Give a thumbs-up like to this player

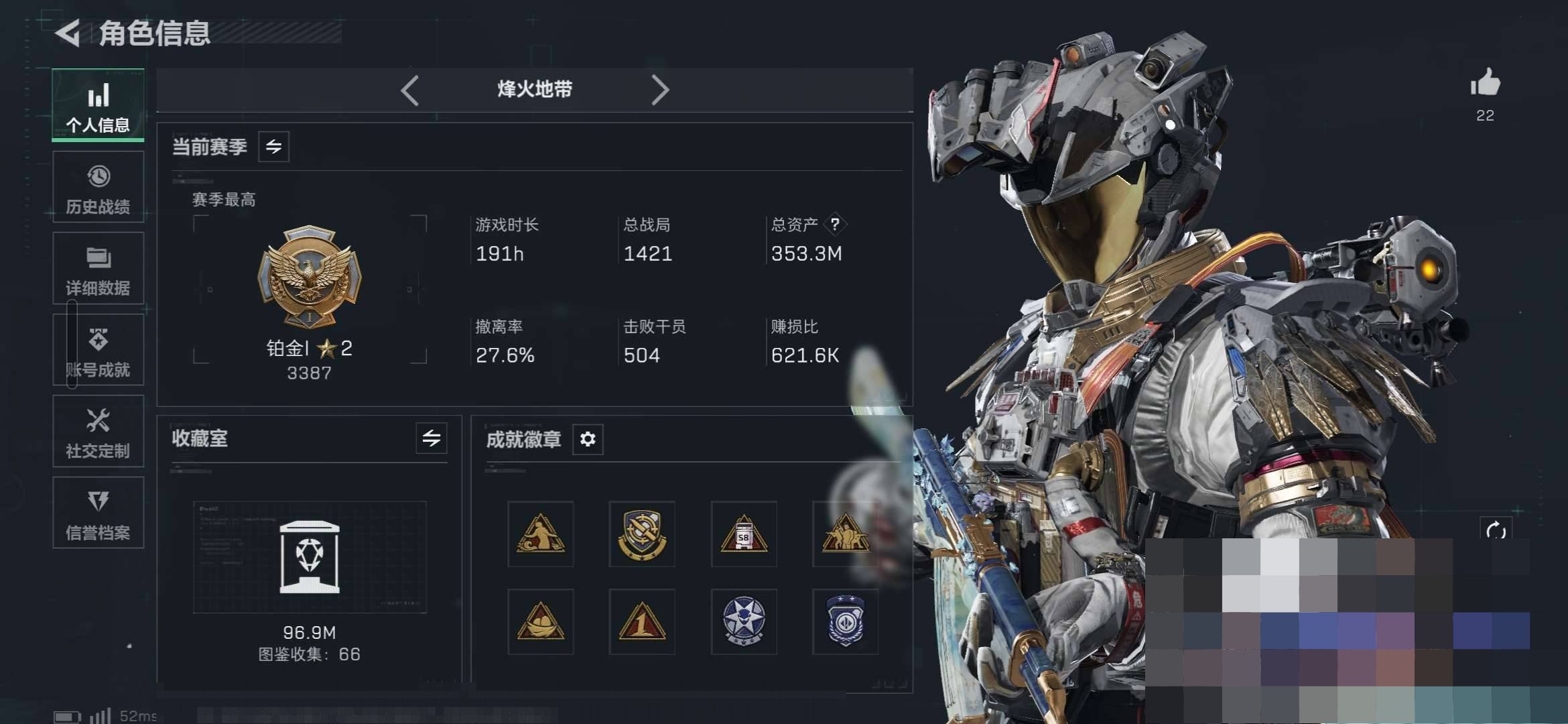1485,83
